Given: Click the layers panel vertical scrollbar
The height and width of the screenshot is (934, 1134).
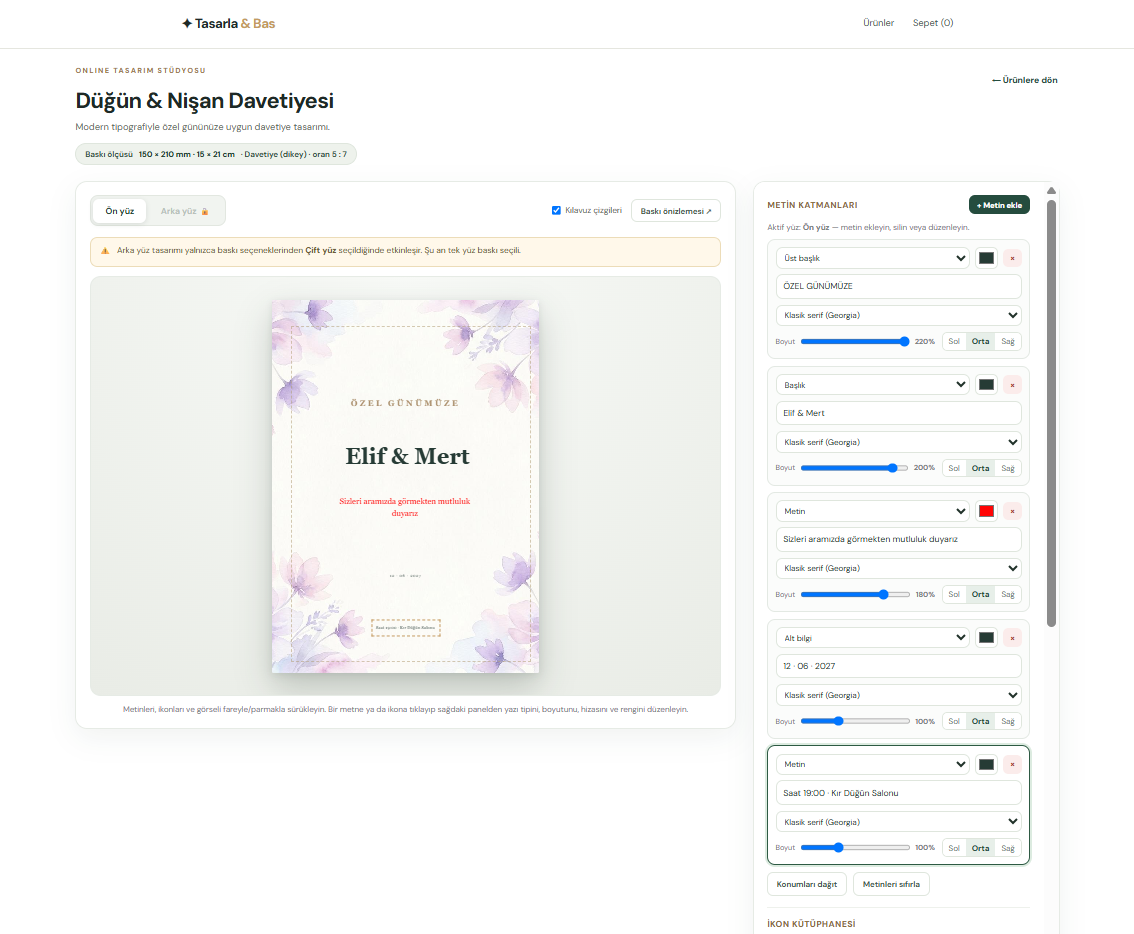Looking at the screenshot, I should pos(1052,412).
